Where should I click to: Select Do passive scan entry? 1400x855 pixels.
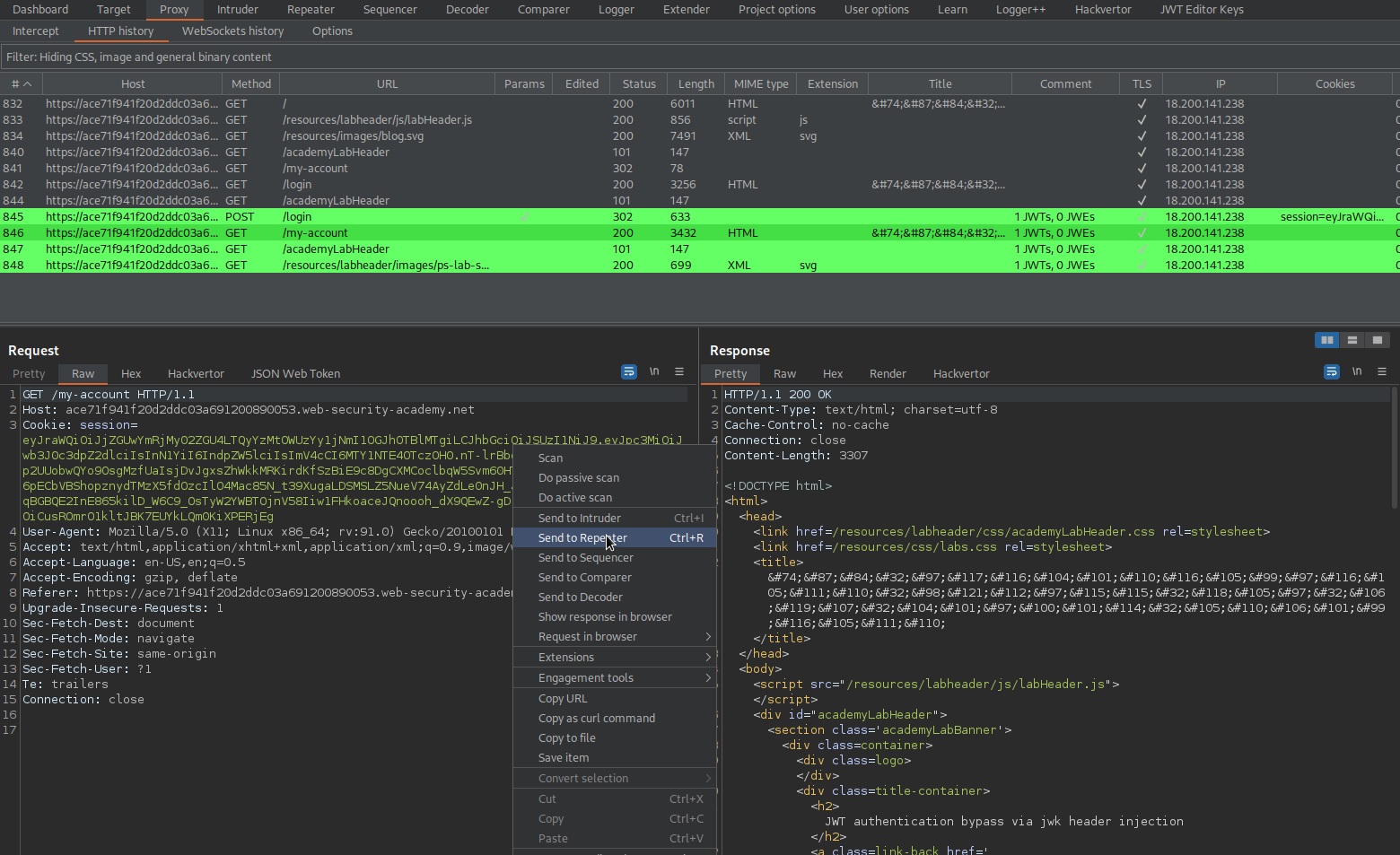pyautogui.click(x=615, y=478)
